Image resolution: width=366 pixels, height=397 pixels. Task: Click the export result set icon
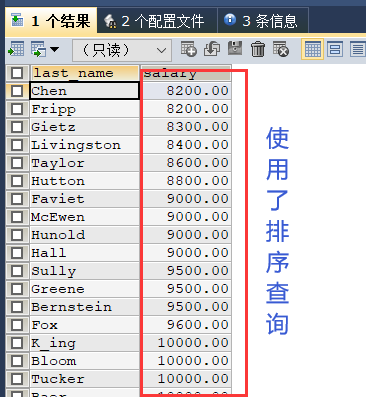(16, 50)
